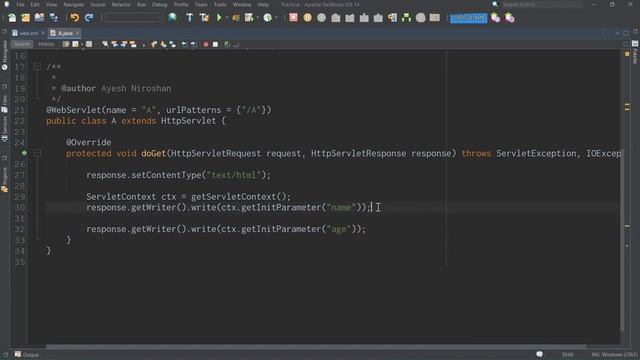640x360 pixels.
Task: Close the A.java tab
Action: [78, 33]
